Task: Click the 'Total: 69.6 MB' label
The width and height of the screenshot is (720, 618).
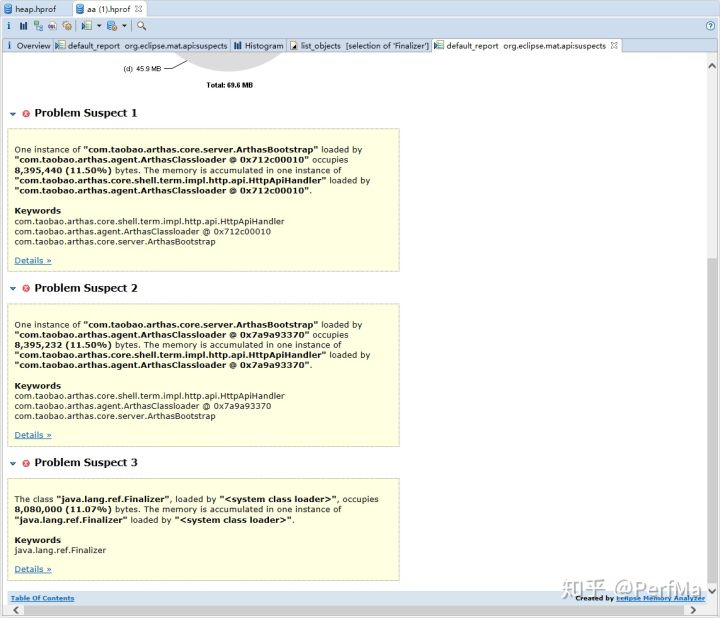Action: coord(230,85)
